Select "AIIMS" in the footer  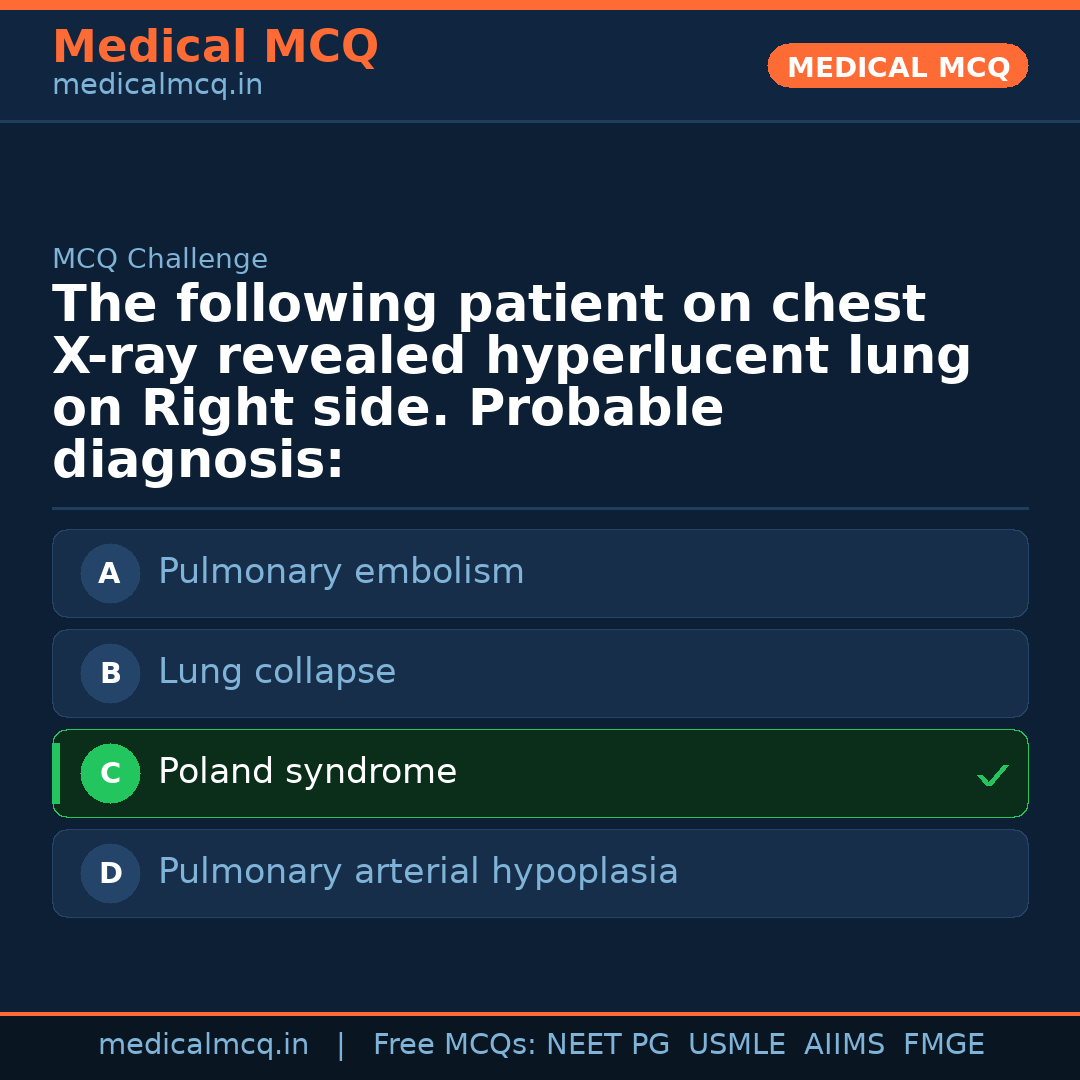coord(844,1045)
